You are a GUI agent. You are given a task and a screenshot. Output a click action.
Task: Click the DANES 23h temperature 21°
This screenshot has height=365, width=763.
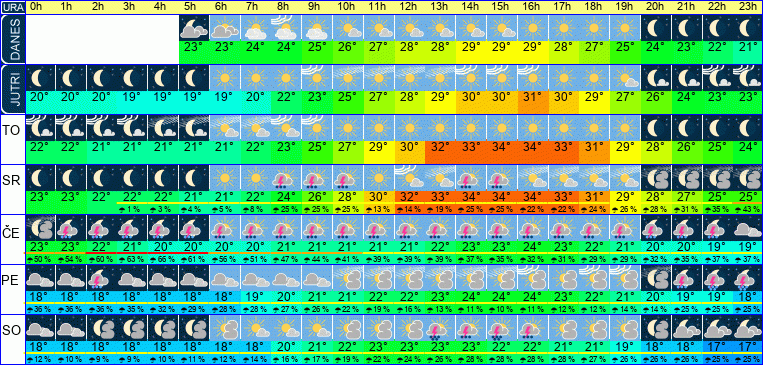[x=748, y=48]
